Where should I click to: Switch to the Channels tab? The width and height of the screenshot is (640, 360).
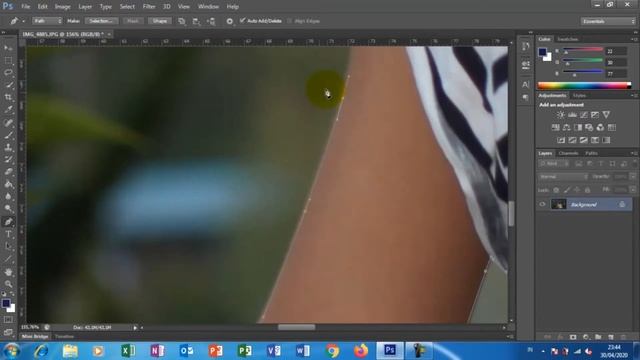pyautogui.click(x=568, y=153)
